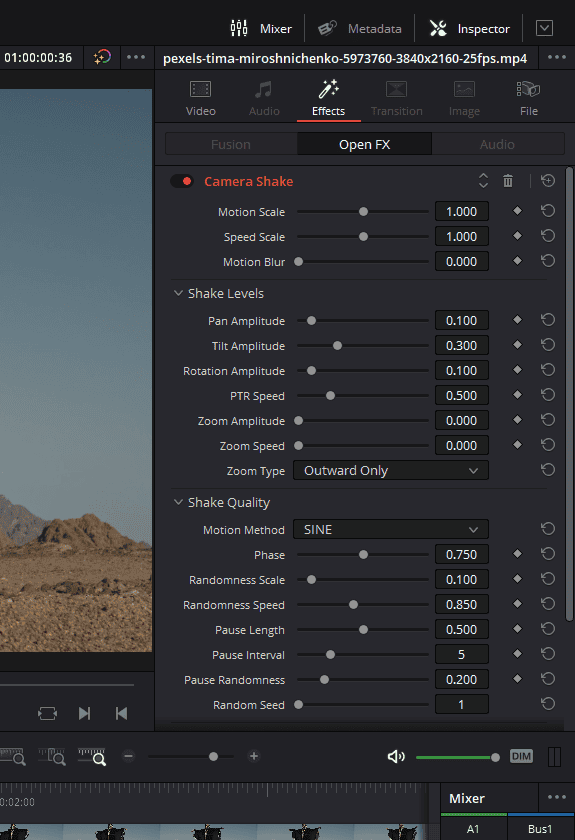Click the speaker mute icon

coord(396,756)
